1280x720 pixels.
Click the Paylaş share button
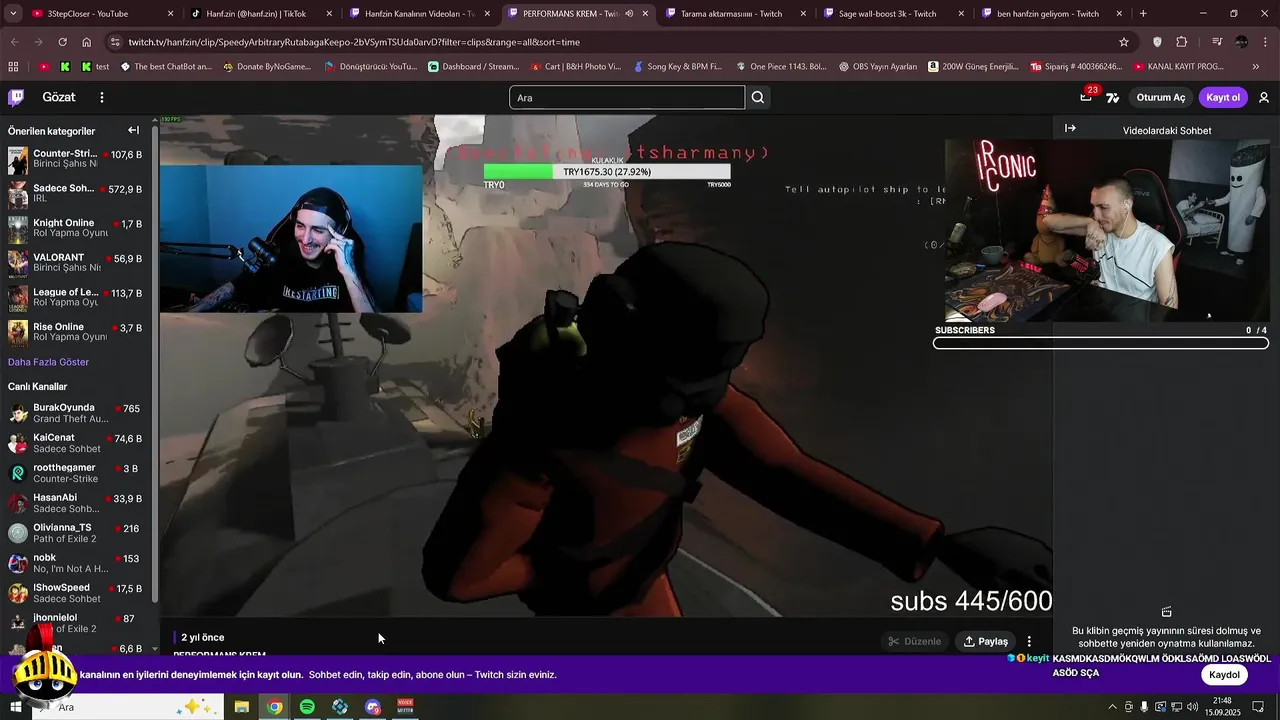tap(985, 641)
